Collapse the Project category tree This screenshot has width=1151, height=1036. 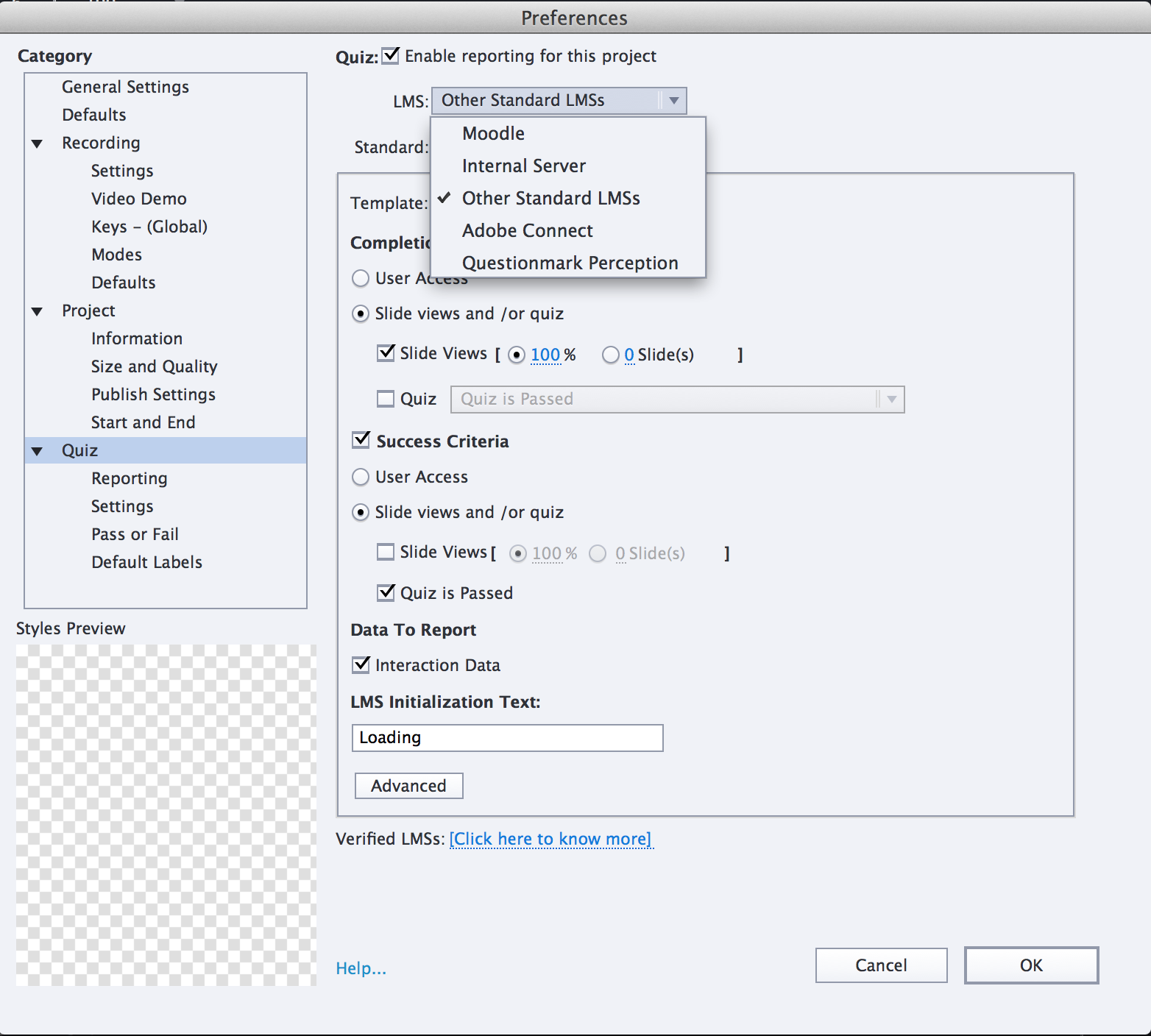38,311
